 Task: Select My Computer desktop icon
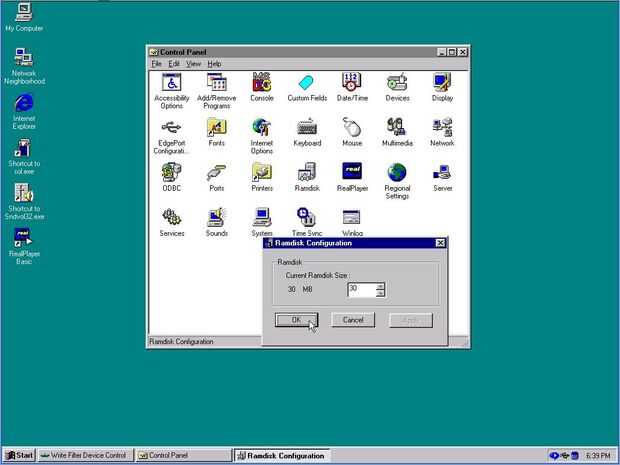coord(24,17)
